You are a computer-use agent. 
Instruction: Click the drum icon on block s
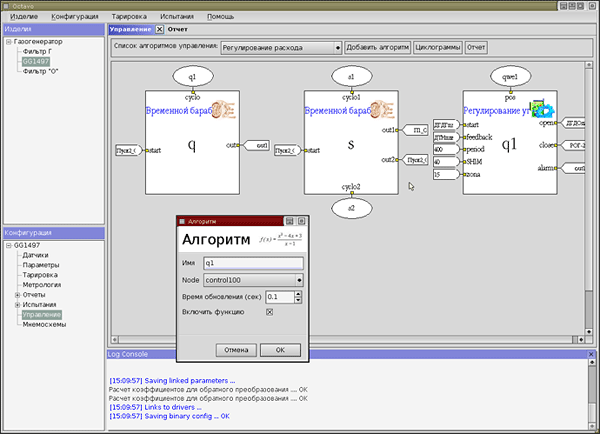tap(382, 110)
